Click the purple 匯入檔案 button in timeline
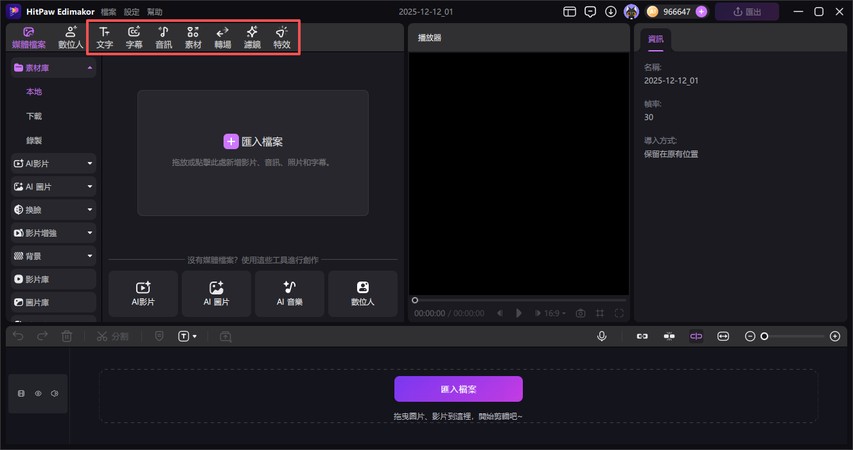Viewport: 853px width, 450px height. (x=458, y=389)
